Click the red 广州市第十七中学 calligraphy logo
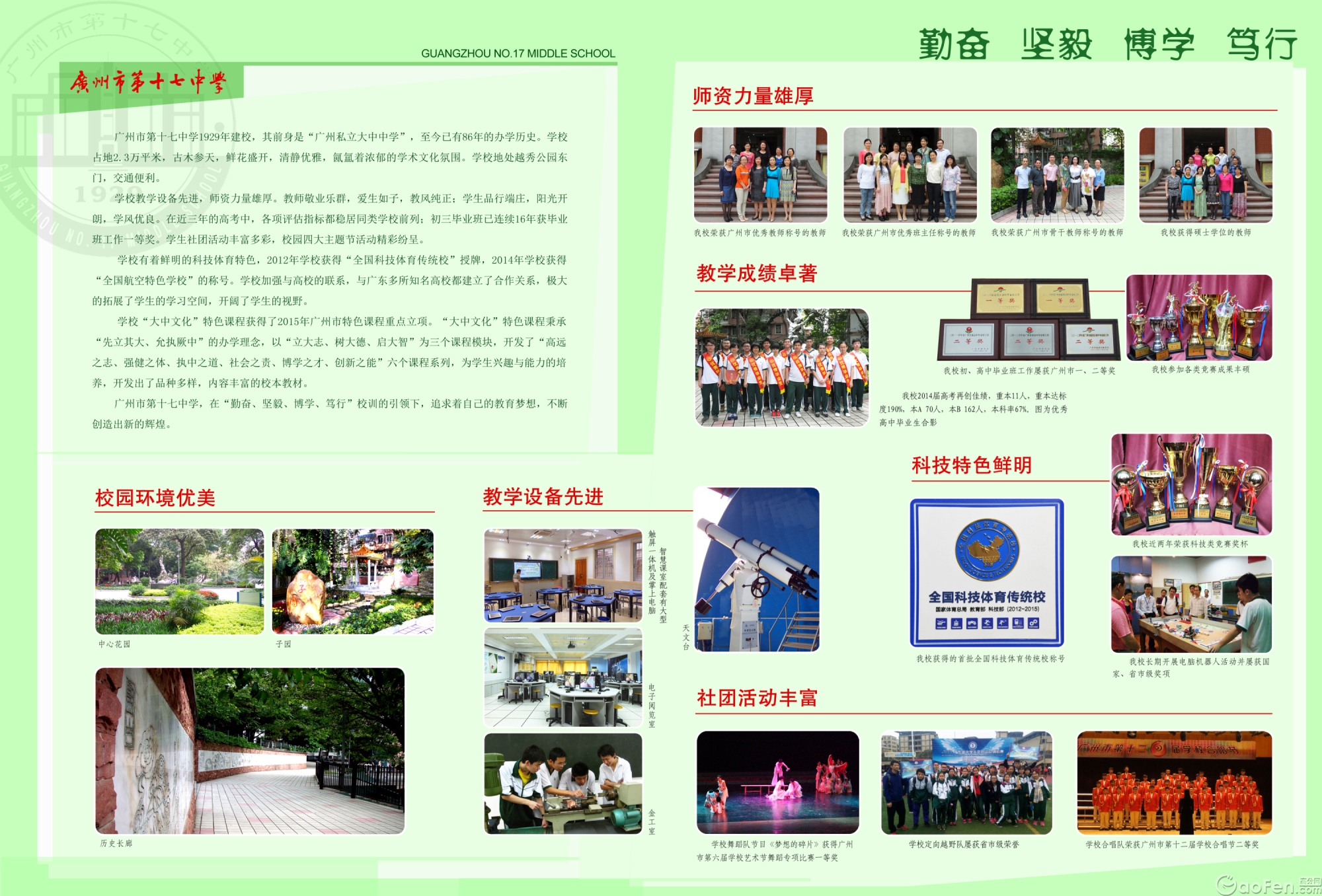Image resolution: width=1322 pixels, height=896 pixels. tap(149, 83)
